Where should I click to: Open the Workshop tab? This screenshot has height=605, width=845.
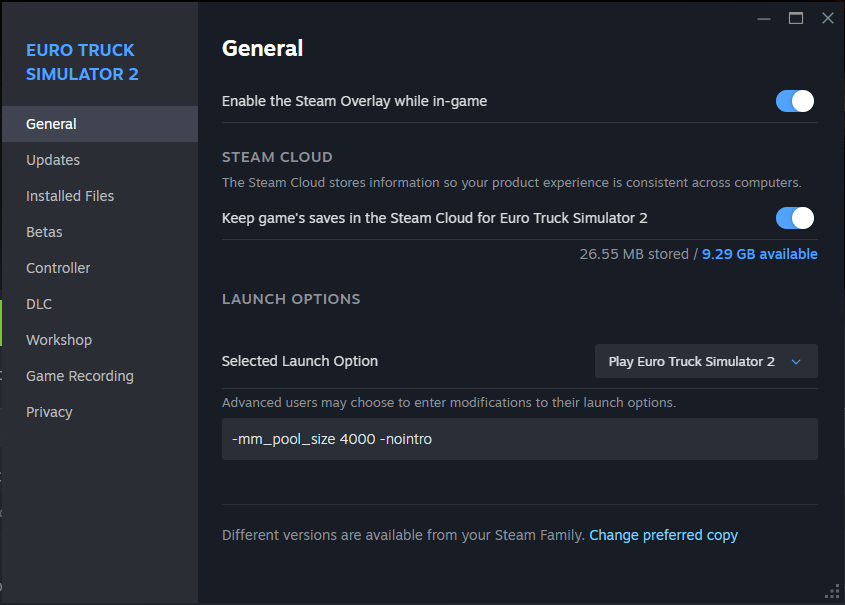[59, 340]
